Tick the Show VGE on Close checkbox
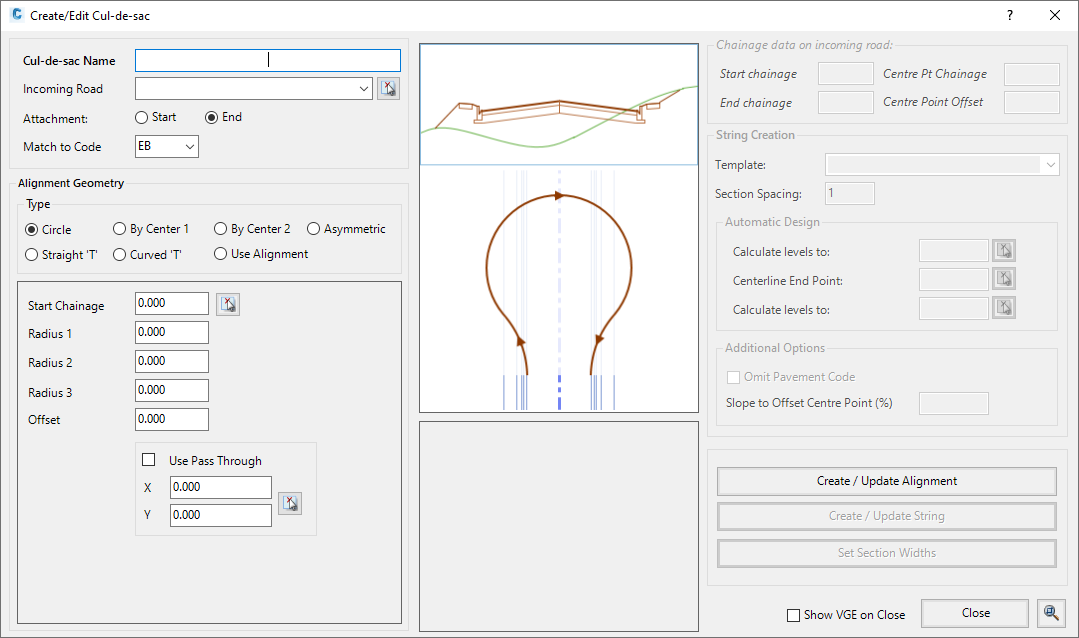This screenshot has height=638, width=1079. pyautogui.click(x=794, y=615)
